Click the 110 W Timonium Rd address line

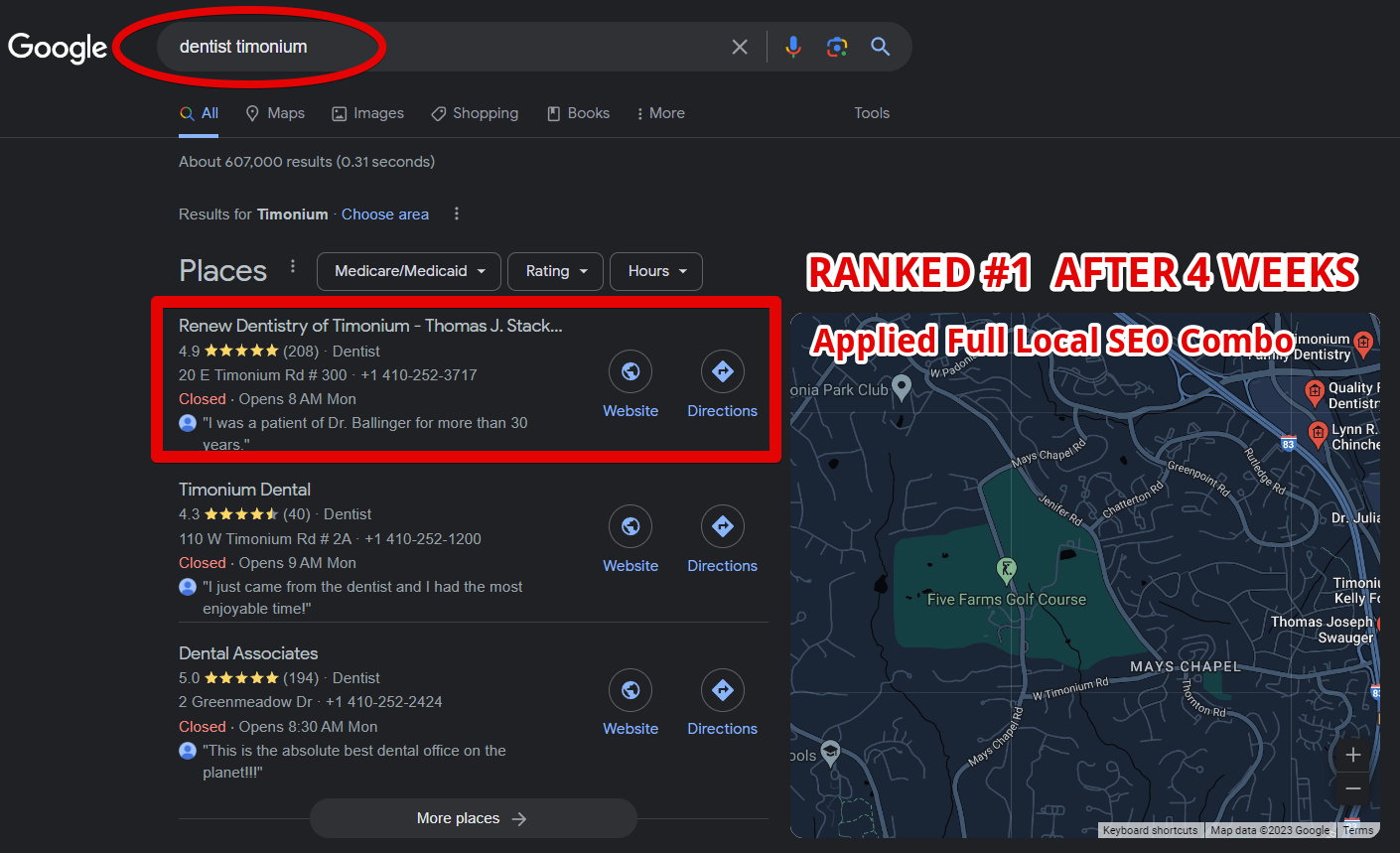click(265, 539)
